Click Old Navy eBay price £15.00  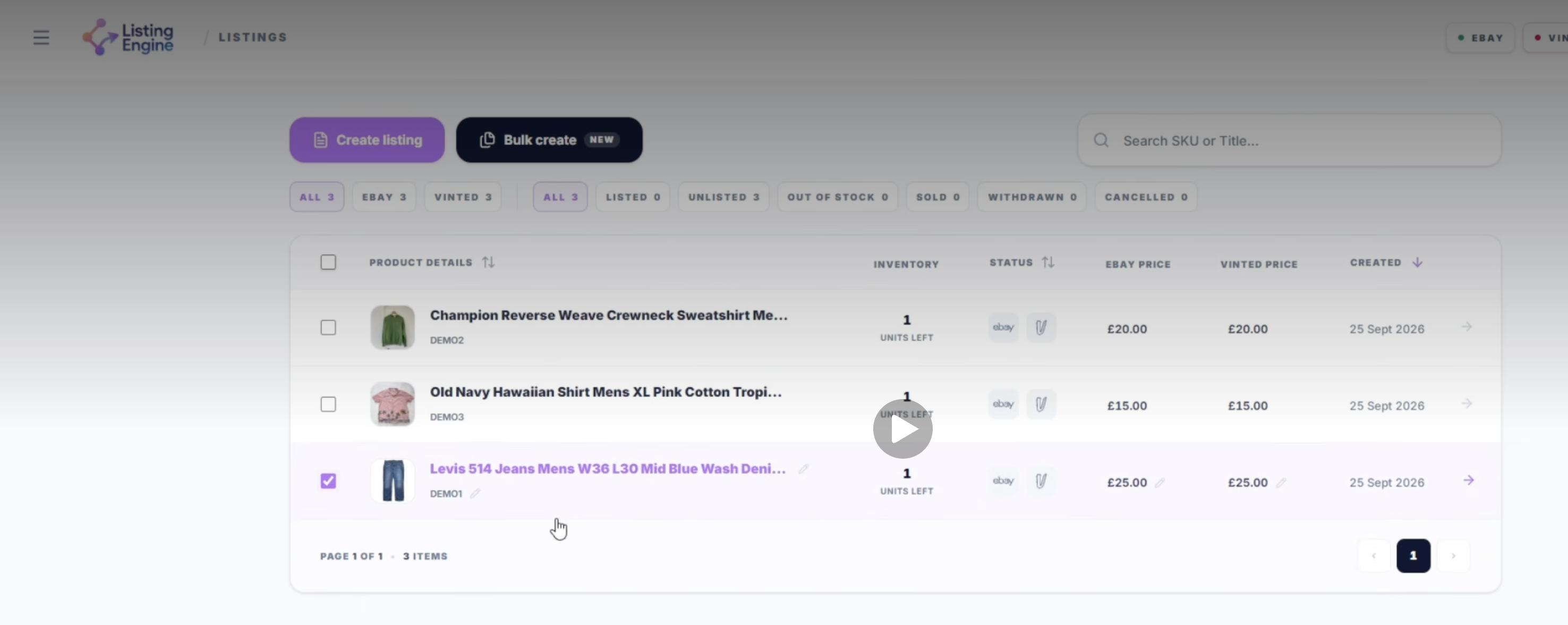(x=1127, y=407)
